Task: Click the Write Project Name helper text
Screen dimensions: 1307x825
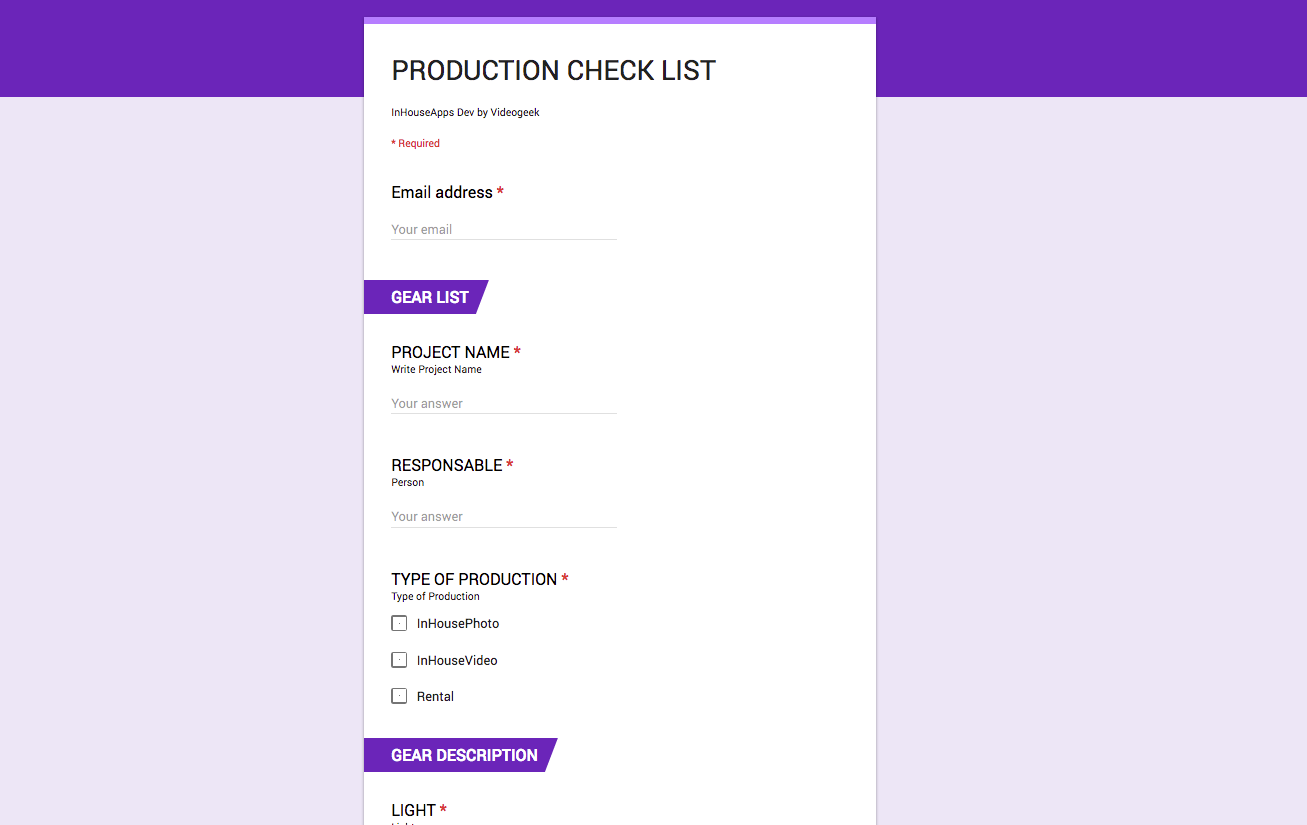Action: tap(436, 369)
